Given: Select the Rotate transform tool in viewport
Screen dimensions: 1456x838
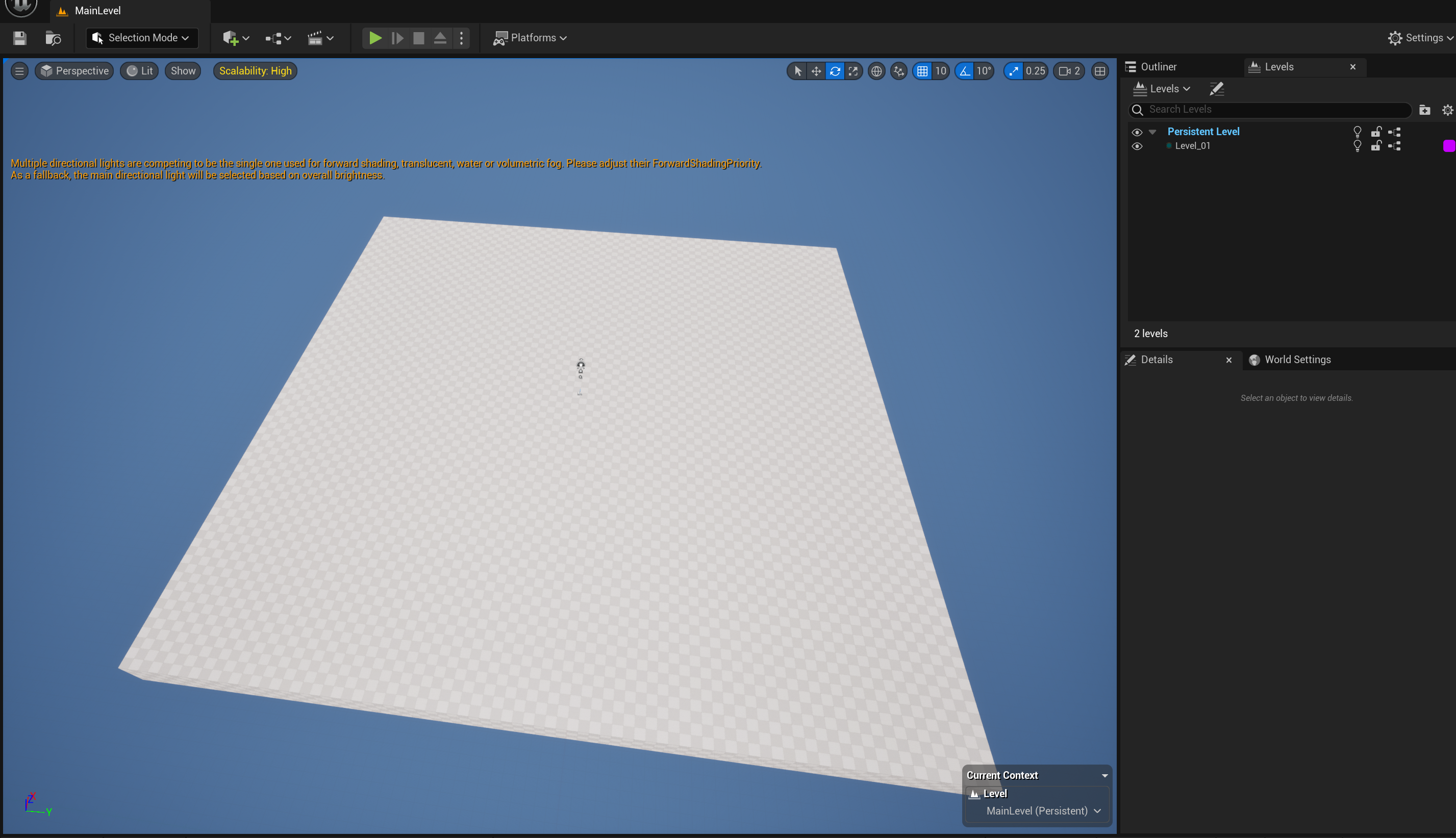Looking at the screenshot, I should [835, 71].
